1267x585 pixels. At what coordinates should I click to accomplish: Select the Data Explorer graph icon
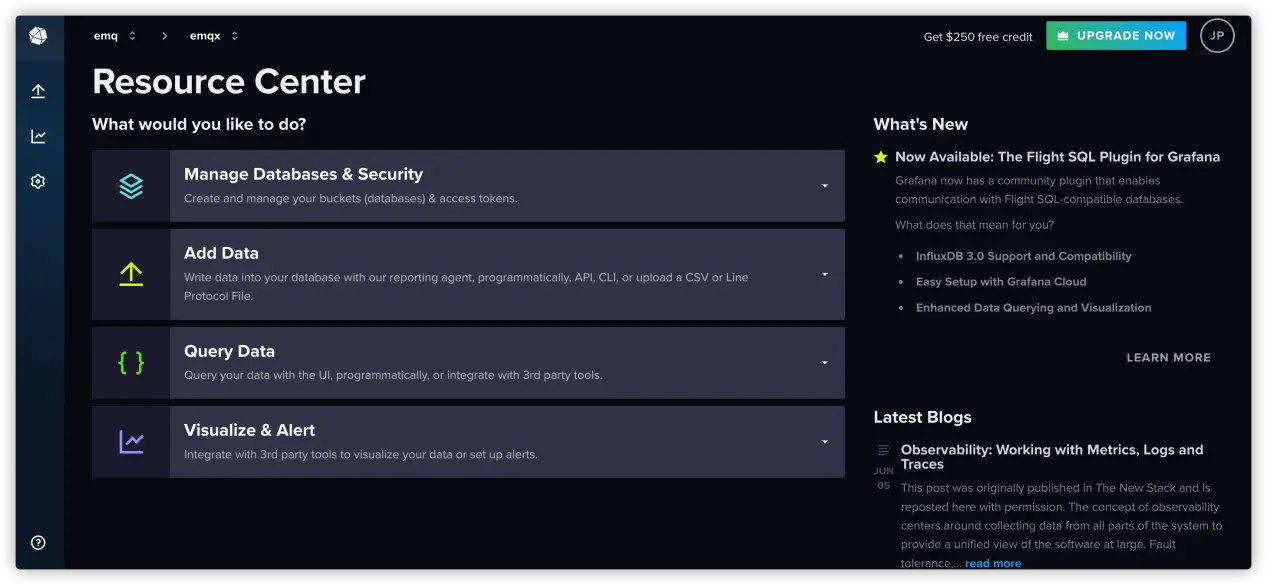38,135
